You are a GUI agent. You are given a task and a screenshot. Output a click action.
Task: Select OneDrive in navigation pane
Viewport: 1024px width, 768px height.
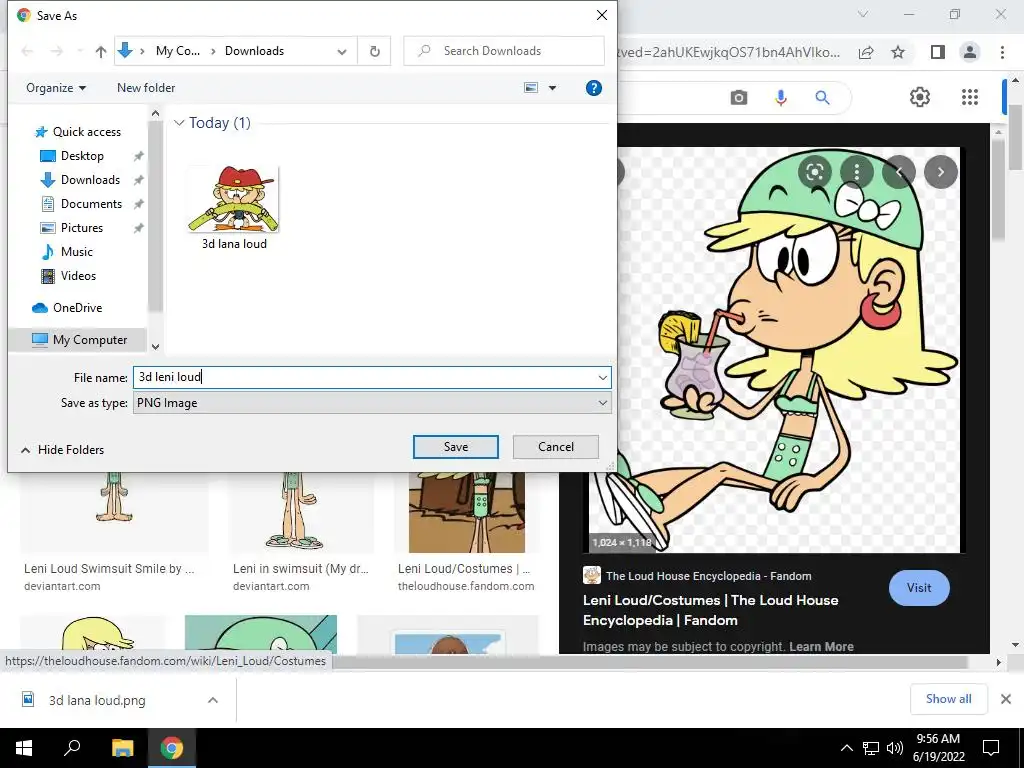(77, 308)
